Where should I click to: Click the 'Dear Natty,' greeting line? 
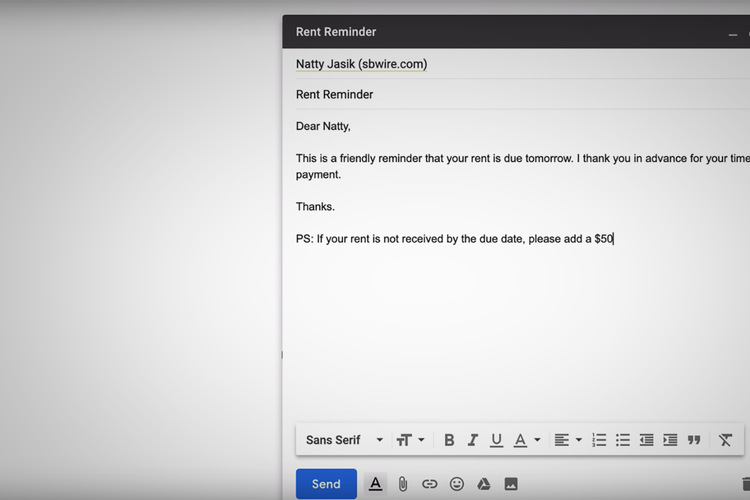click(323, 126)
